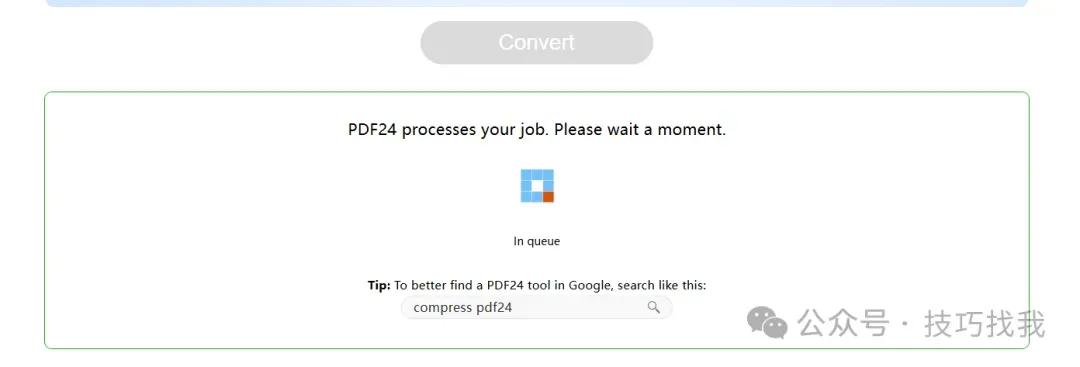Click the word "compress" in the search box

point(443,308)
